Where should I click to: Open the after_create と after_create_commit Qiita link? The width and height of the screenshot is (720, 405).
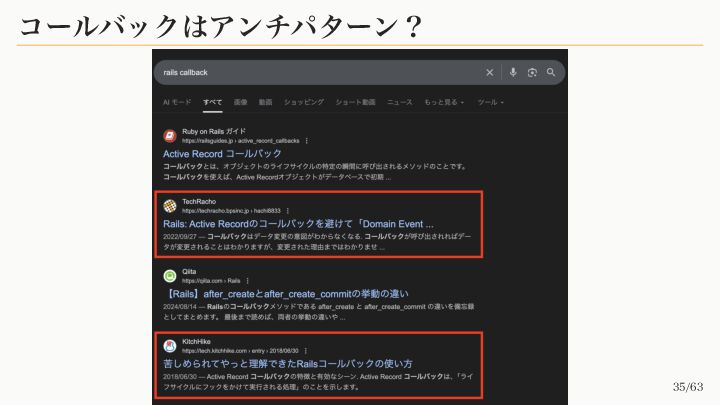[x=286, y=294]
